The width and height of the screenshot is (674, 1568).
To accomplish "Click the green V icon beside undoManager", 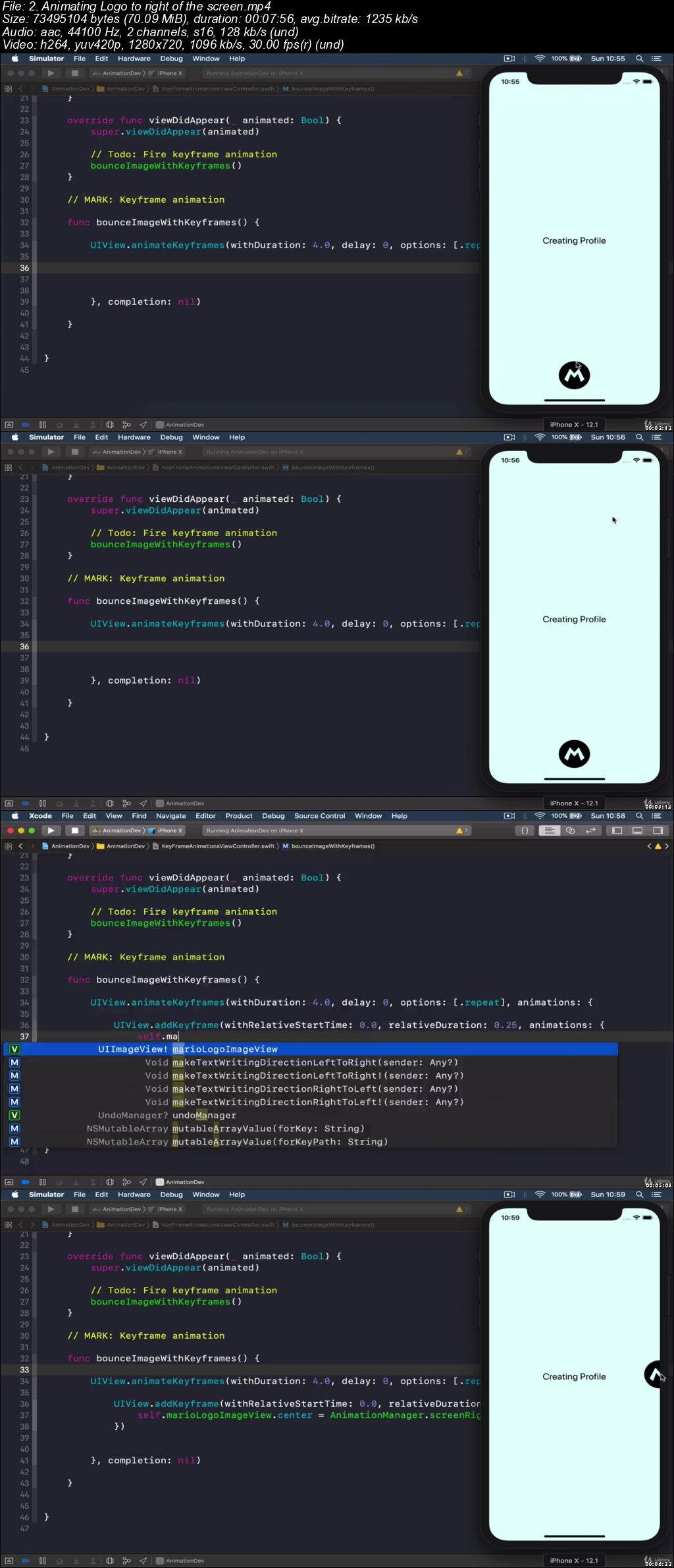I will click(x=14, y=1115).
